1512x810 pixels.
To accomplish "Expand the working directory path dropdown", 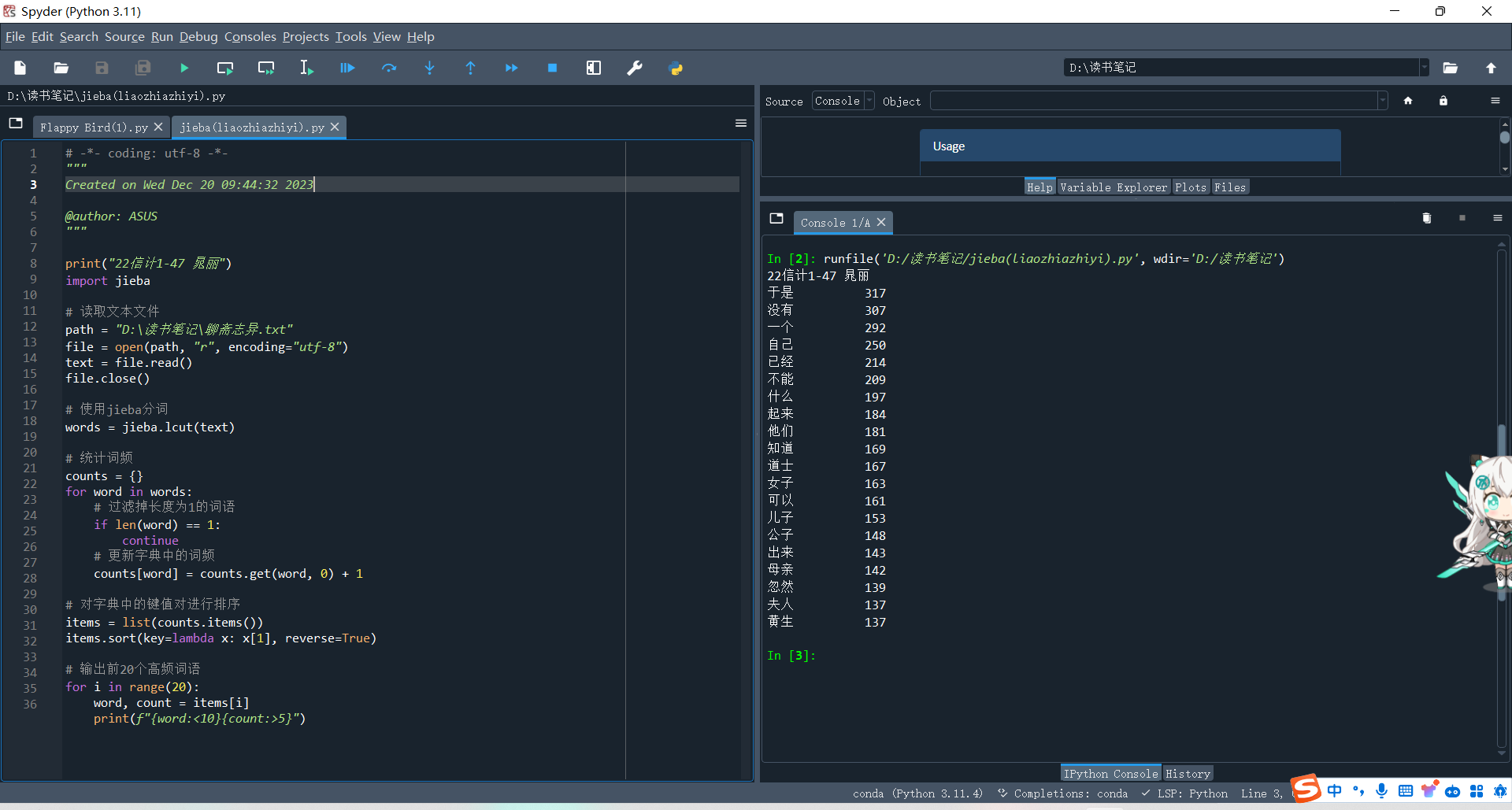I will 1424,68.
